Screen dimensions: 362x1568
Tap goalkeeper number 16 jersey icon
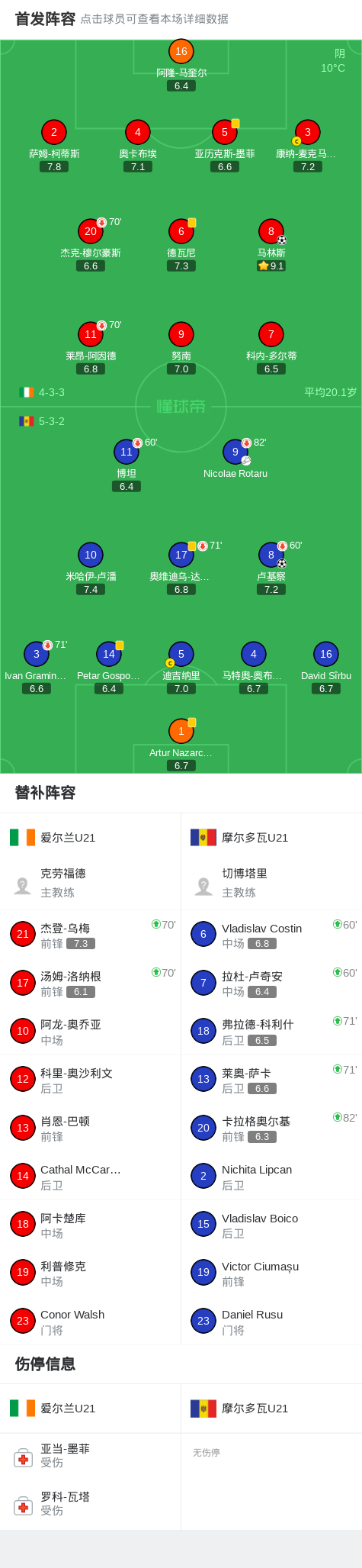(x=181, y=51)
